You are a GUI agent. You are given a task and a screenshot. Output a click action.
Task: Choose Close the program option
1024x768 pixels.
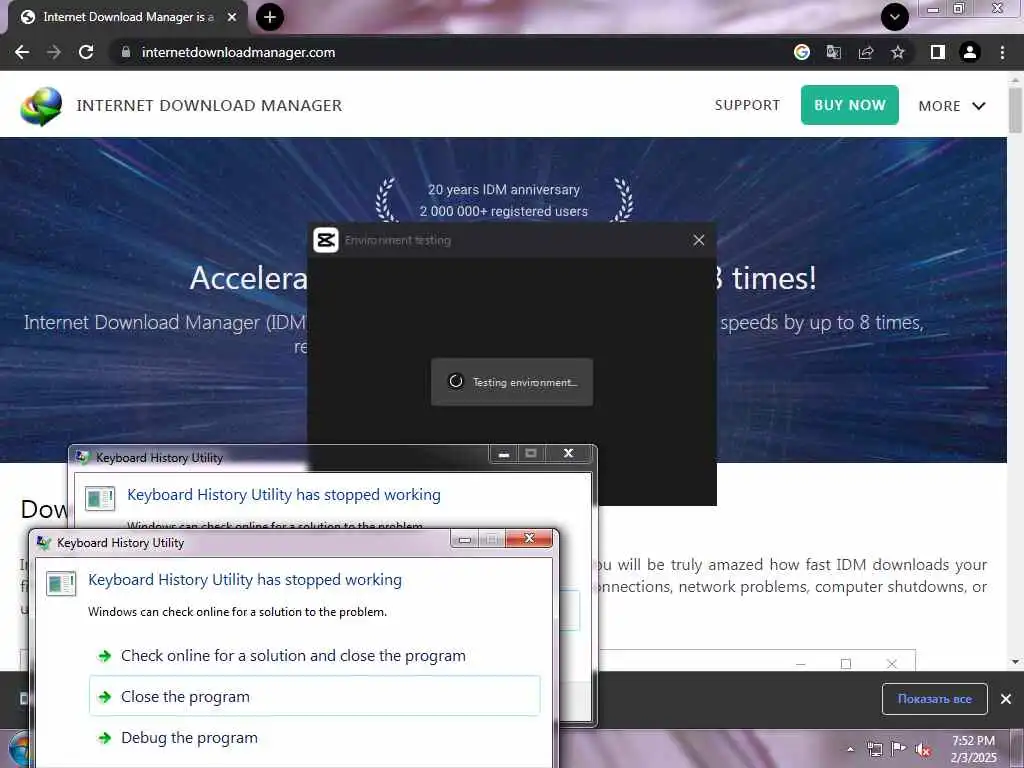pos(315,697)
